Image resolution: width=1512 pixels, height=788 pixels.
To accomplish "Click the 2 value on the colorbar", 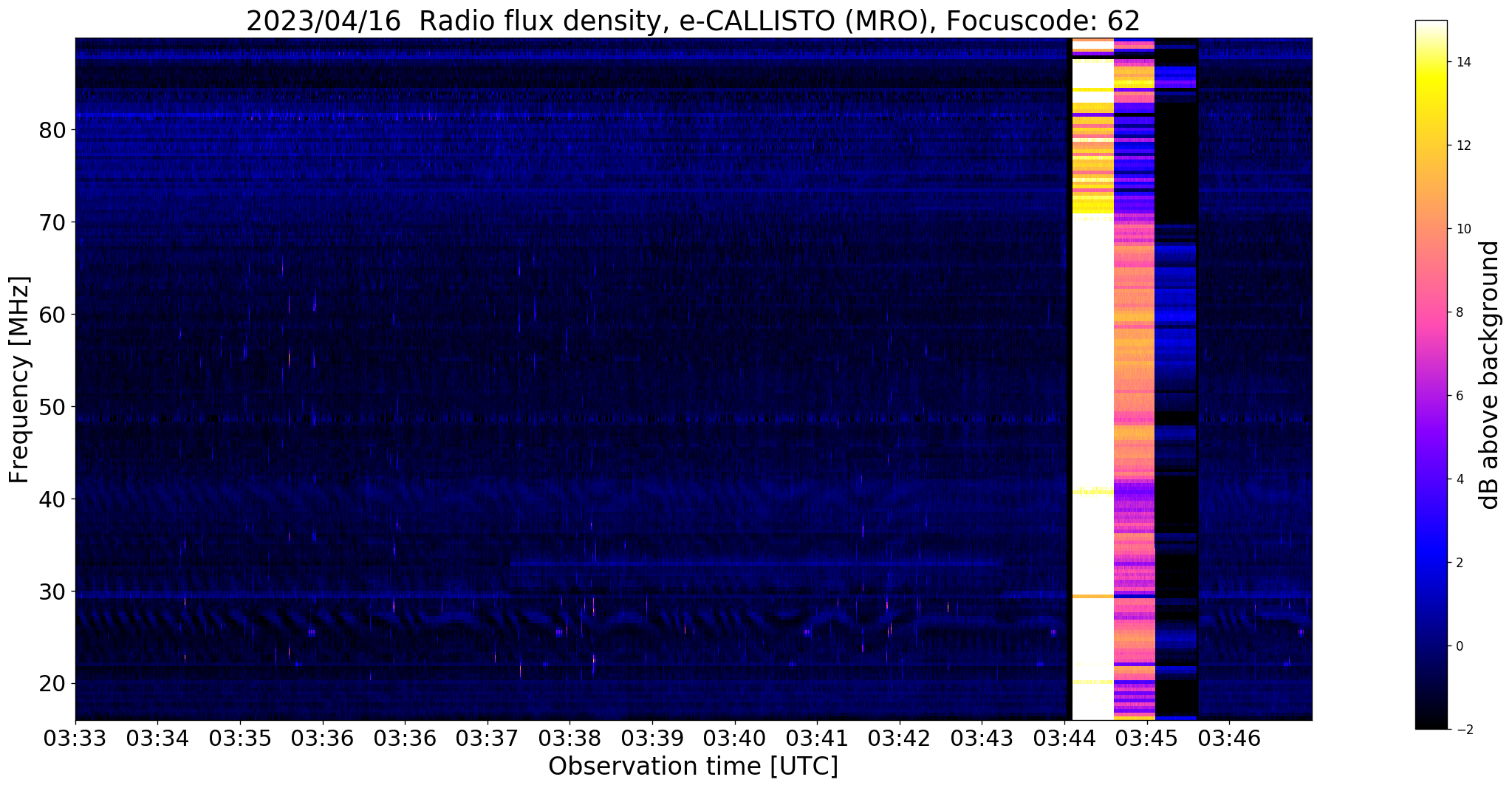I will [1458, 563].
